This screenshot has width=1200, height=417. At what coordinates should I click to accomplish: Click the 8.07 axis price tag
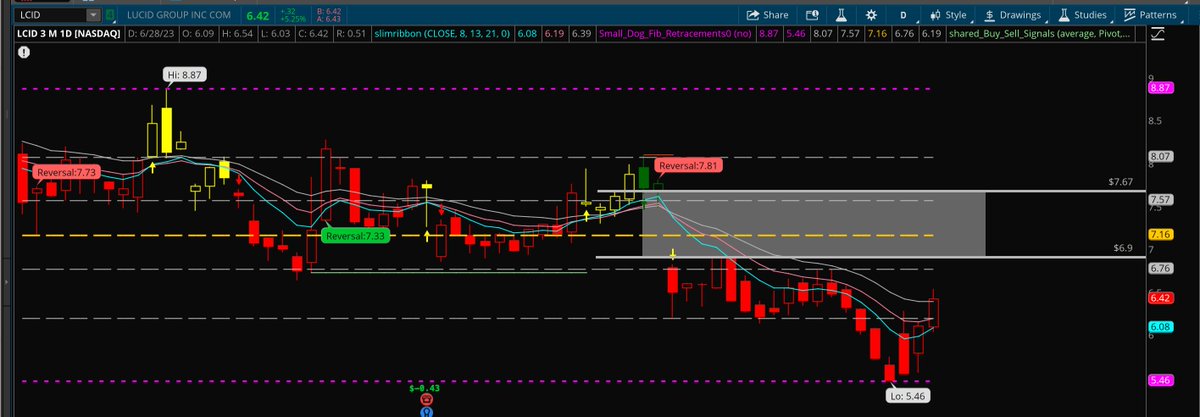click(x=1160, y=157)
